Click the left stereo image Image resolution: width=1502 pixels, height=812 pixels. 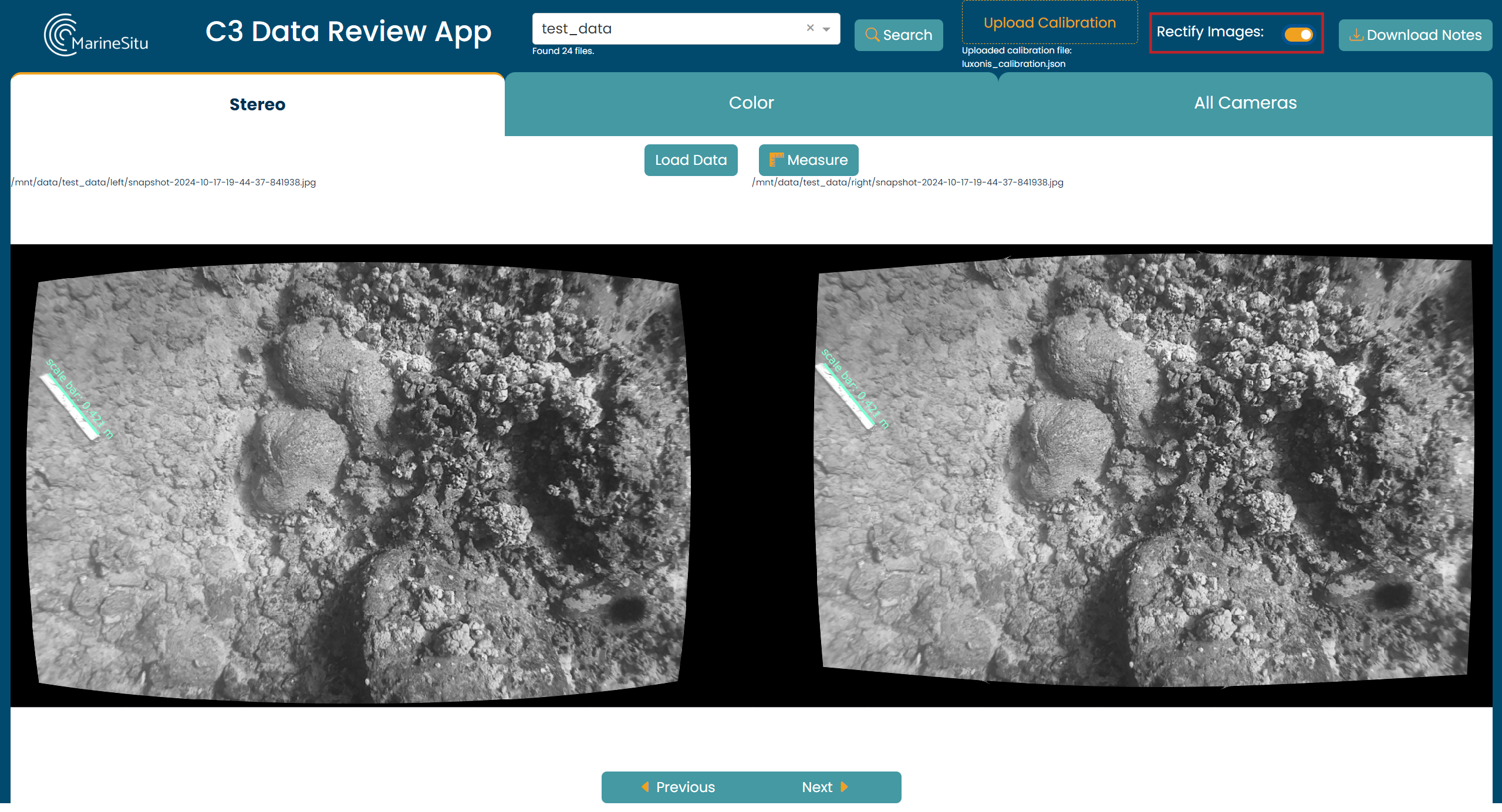pos(358,481)
